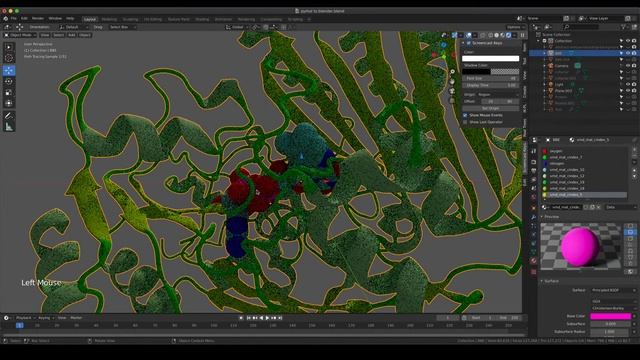Open the viewport Add menu button
The width and height of the screenshot is (640, 360).
point(71,35)
